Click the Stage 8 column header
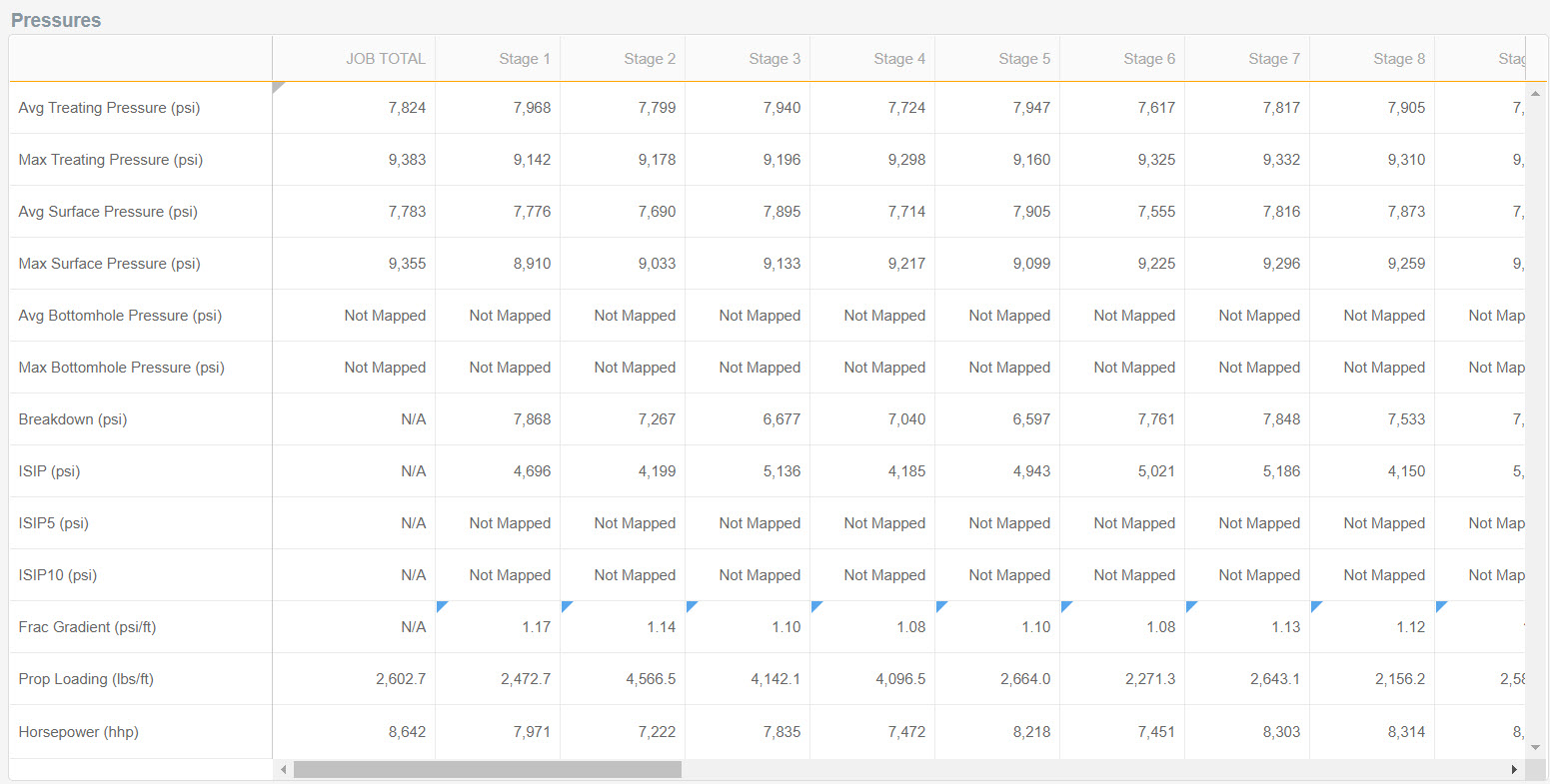The image size is (1550, 784). [1399, 59]
